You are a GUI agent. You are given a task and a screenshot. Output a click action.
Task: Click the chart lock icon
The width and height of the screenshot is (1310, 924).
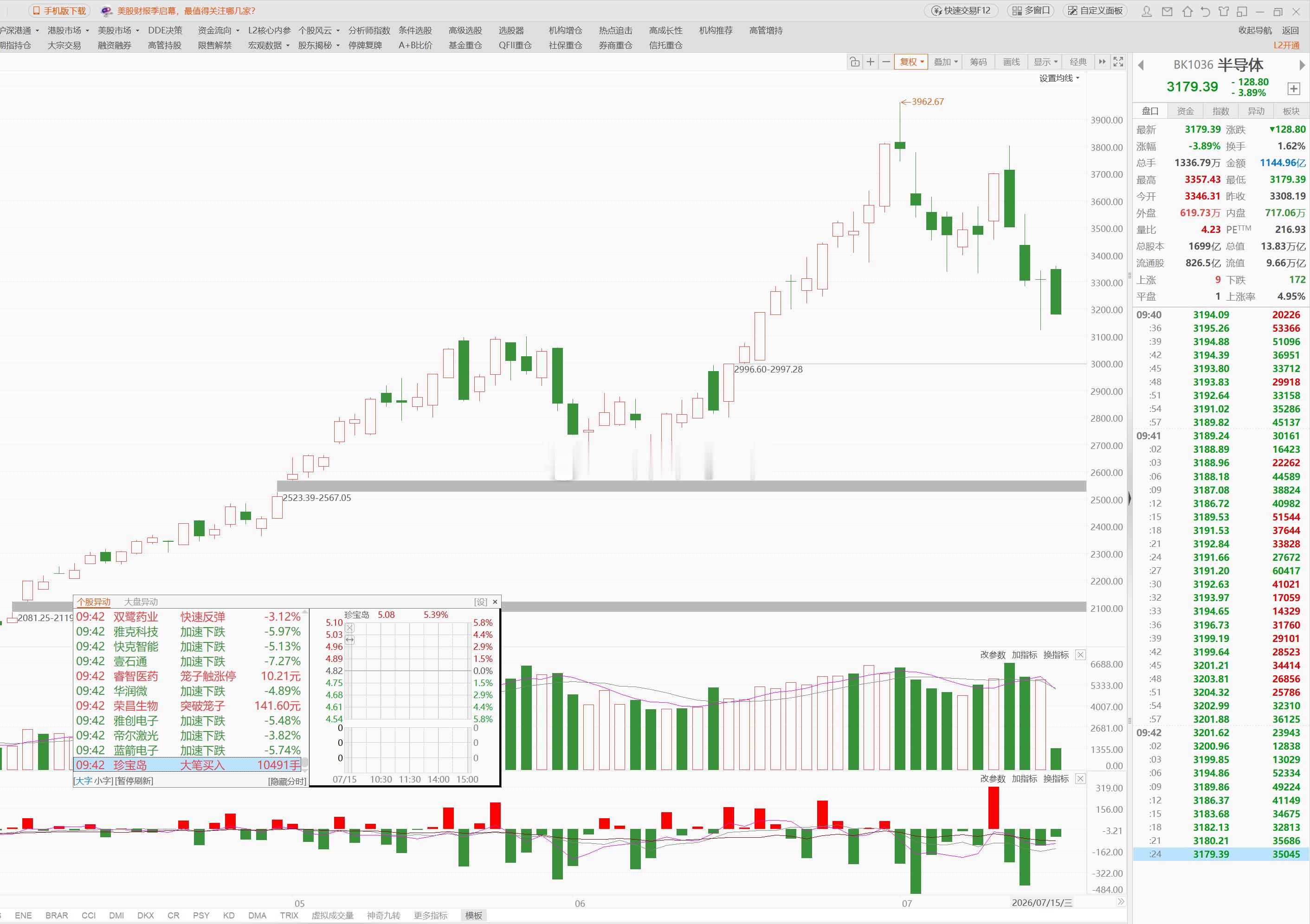tap(855, 62)
